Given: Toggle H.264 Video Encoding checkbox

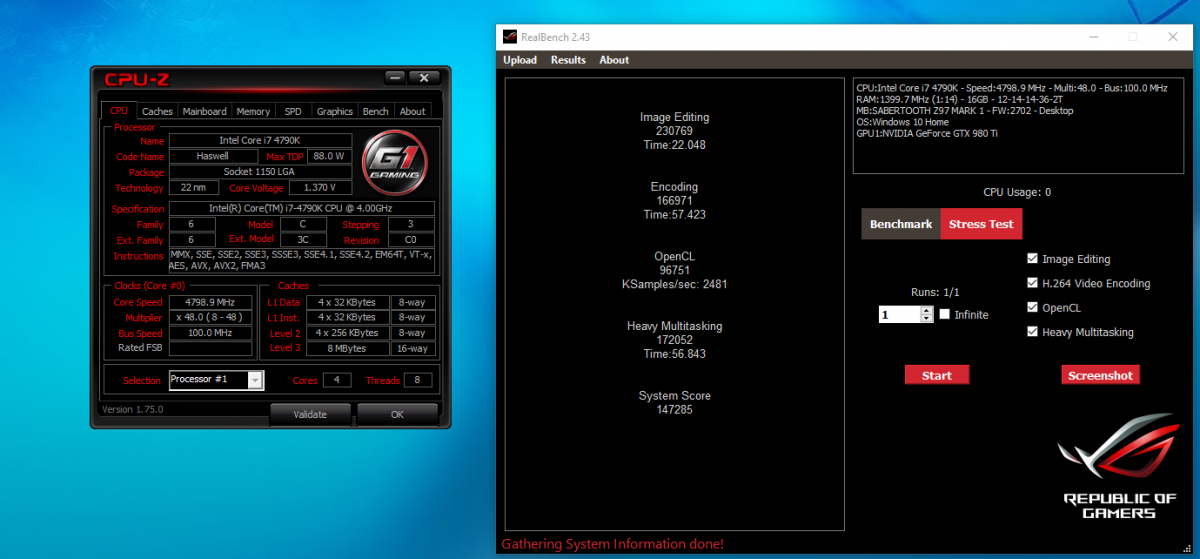Looking at the screenshot, I should tap(1033, 283).
